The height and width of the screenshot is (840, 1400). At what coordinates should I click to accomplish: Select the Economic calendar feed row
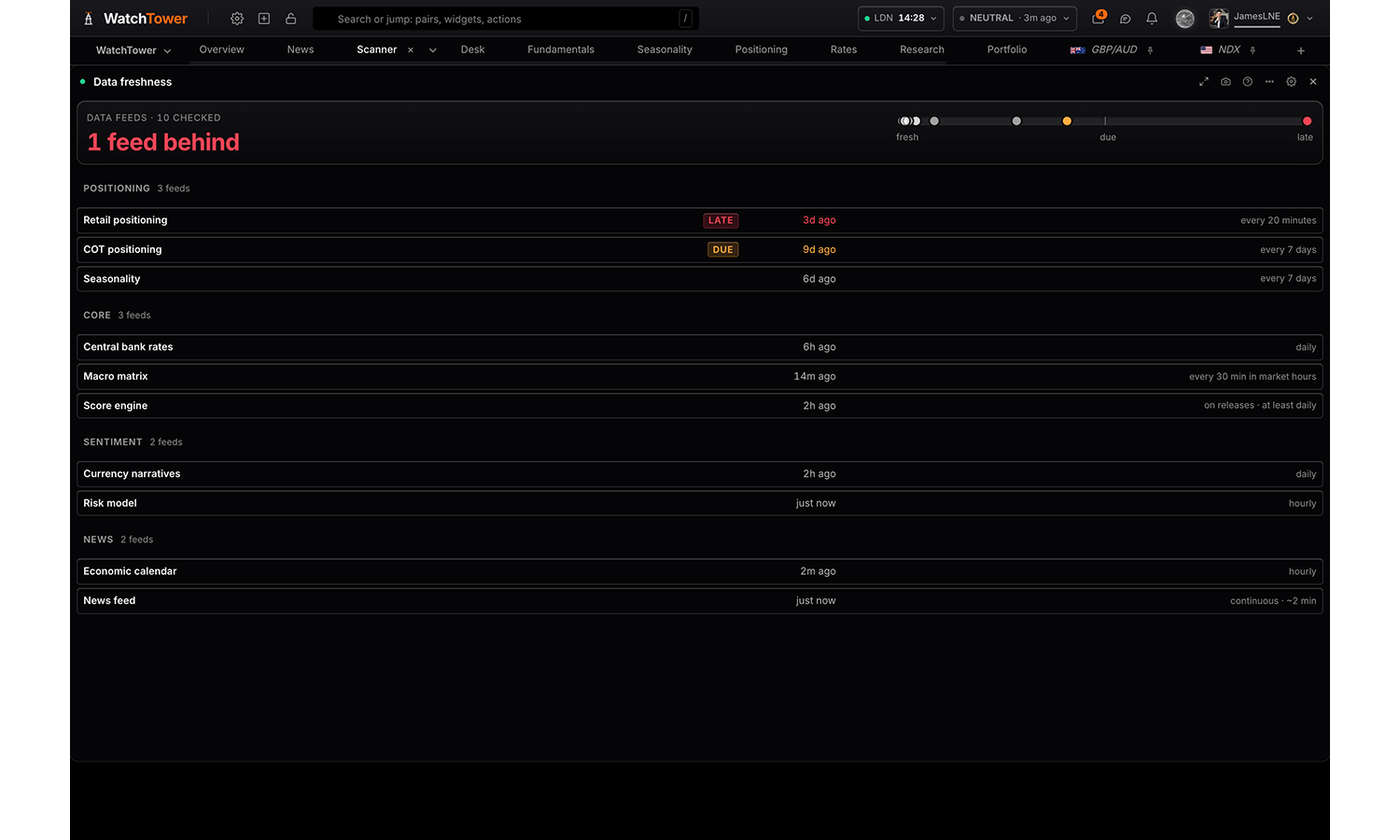click(x=700, y=571)
